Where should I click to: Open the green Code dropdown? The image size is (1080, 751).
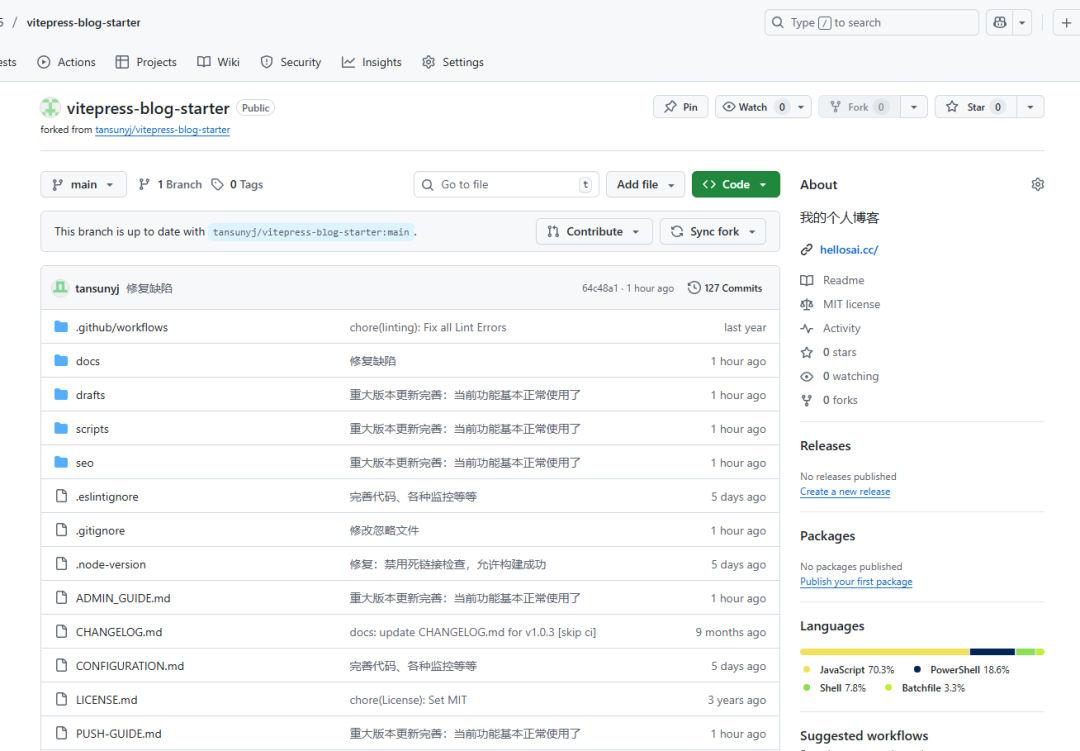[735, 185]
